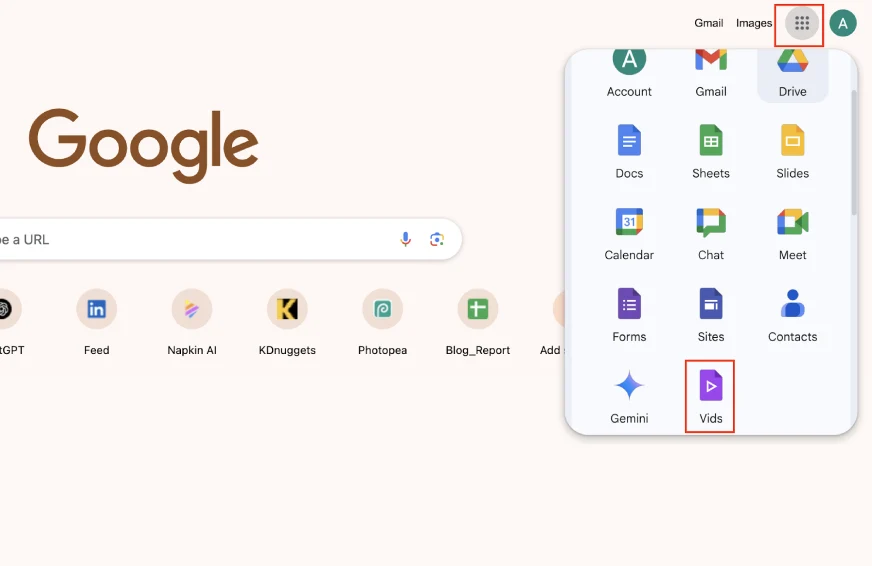Open Google Contacts app
Screen dimensions: 872x566
tap(792, 314)
